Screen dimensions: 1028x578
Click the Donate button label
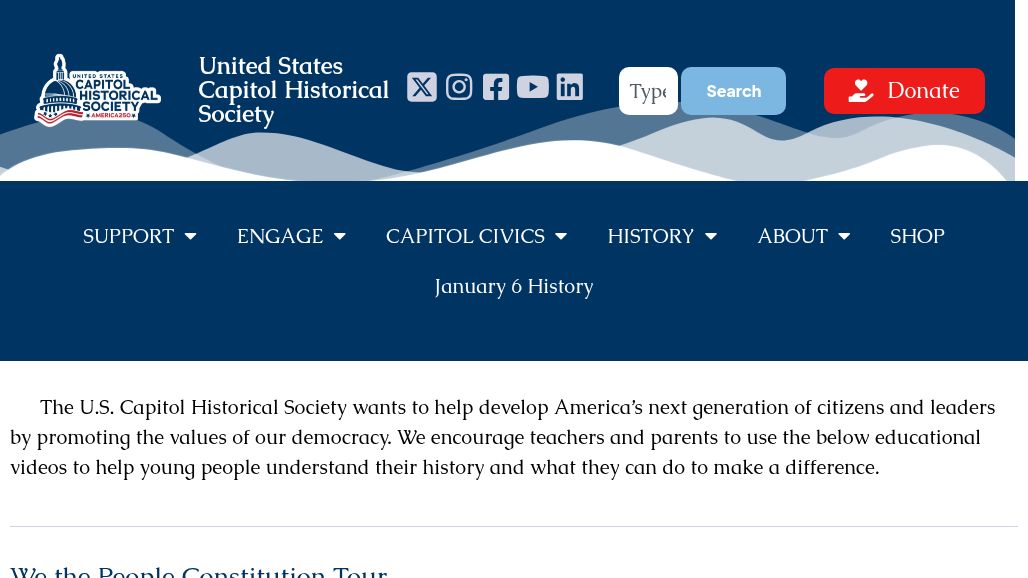coord(923,91)
